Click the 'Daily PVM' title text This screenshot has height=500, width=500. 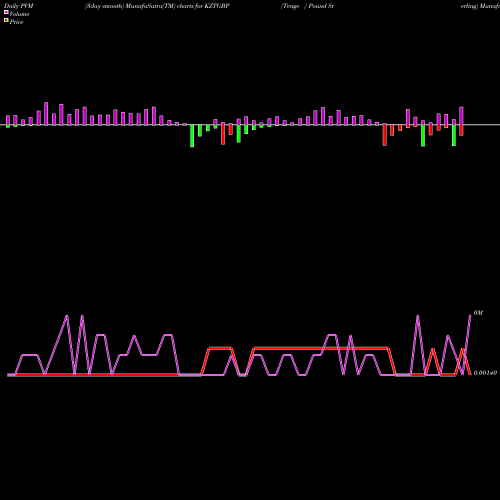click(x=19, y=6)
